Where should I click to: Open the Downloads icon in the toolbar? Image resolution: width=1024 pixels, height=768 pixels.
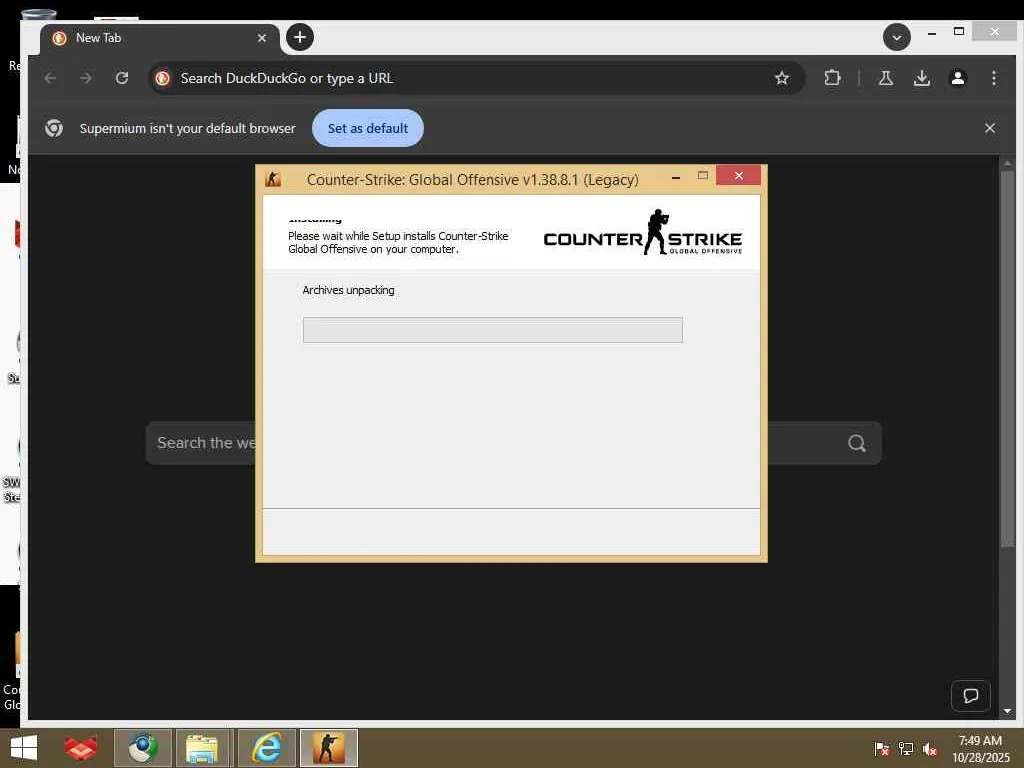point(921,78)
